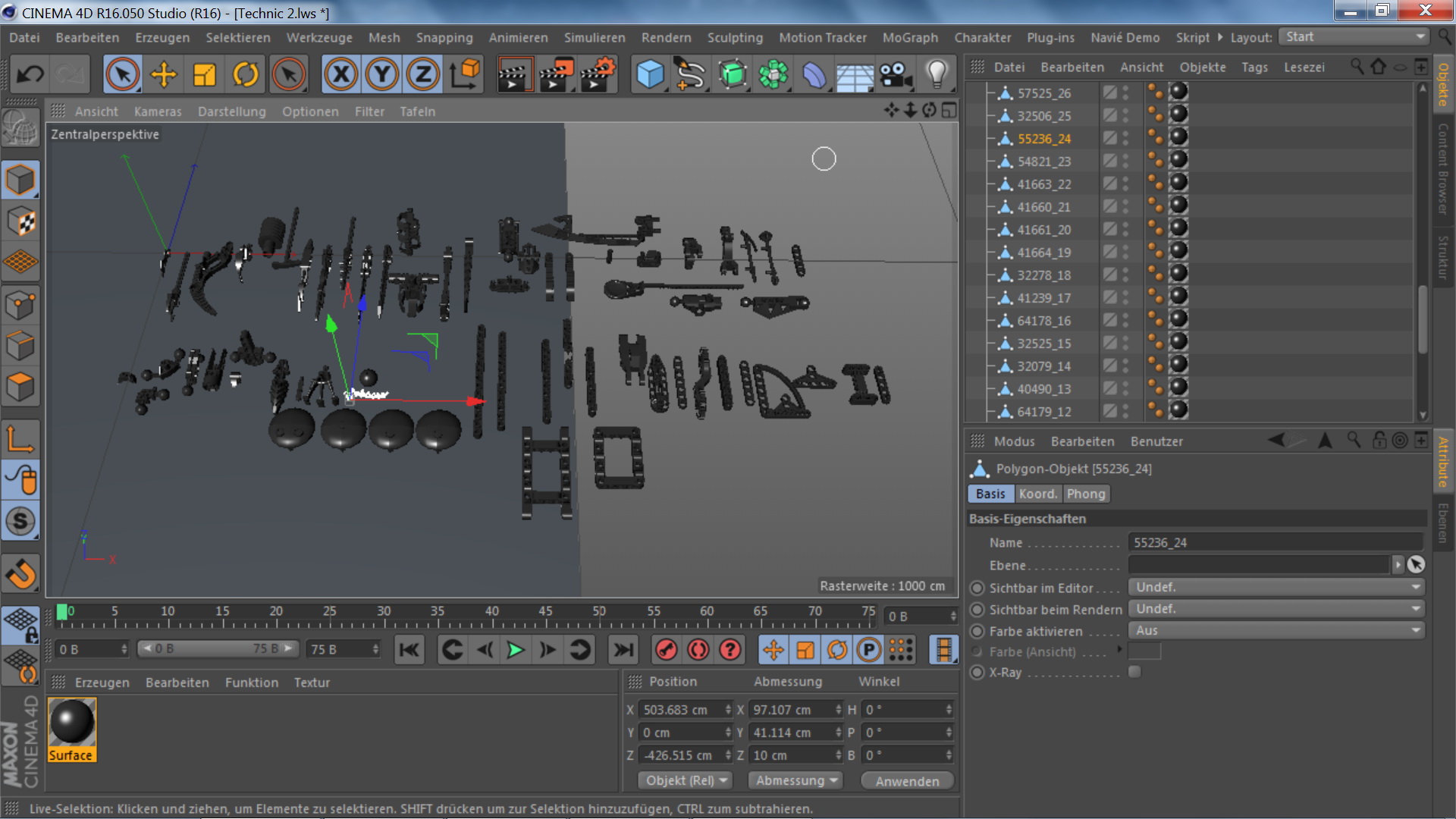Open Sichtbar beim Rendern dropdown
Screen dimensions: 1456x819
click(x=1276, y=609)
